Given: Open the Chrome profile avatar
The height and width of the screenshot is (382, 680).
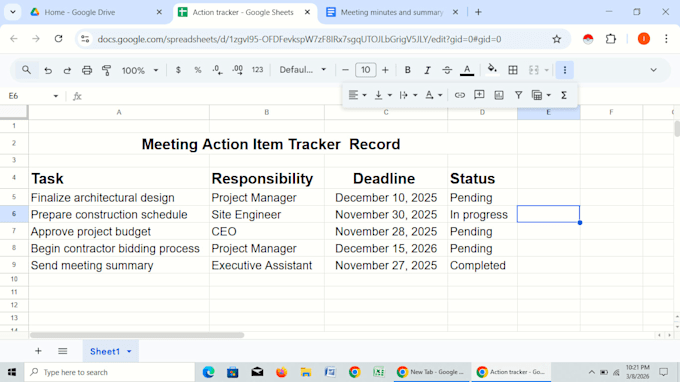Looking at the screenshot, I should pos(644,39).
